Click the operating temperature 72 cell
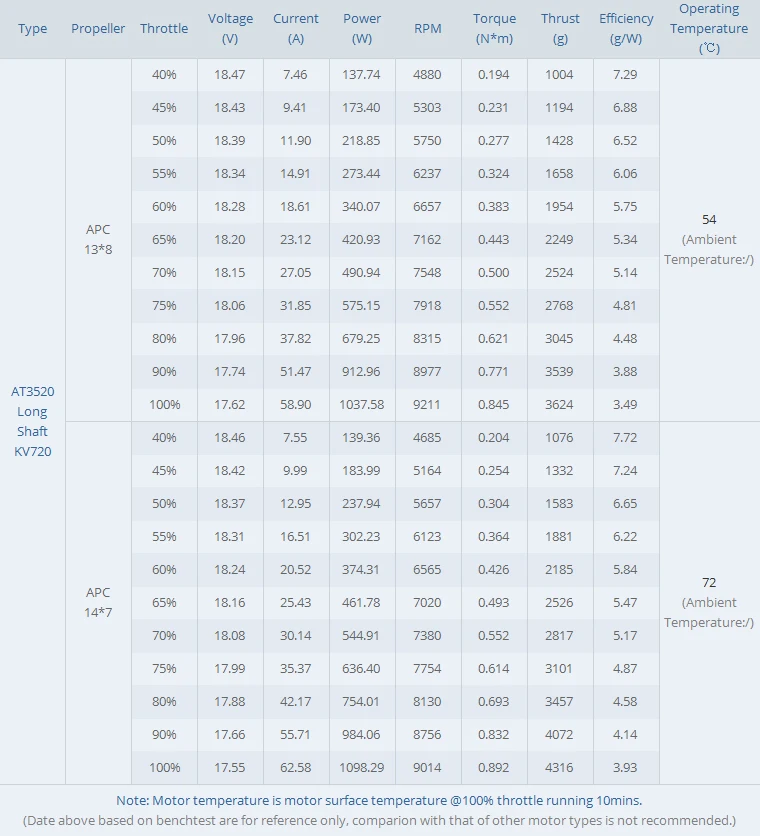This screenshot has width=760, height=836. tap(709, 602)
